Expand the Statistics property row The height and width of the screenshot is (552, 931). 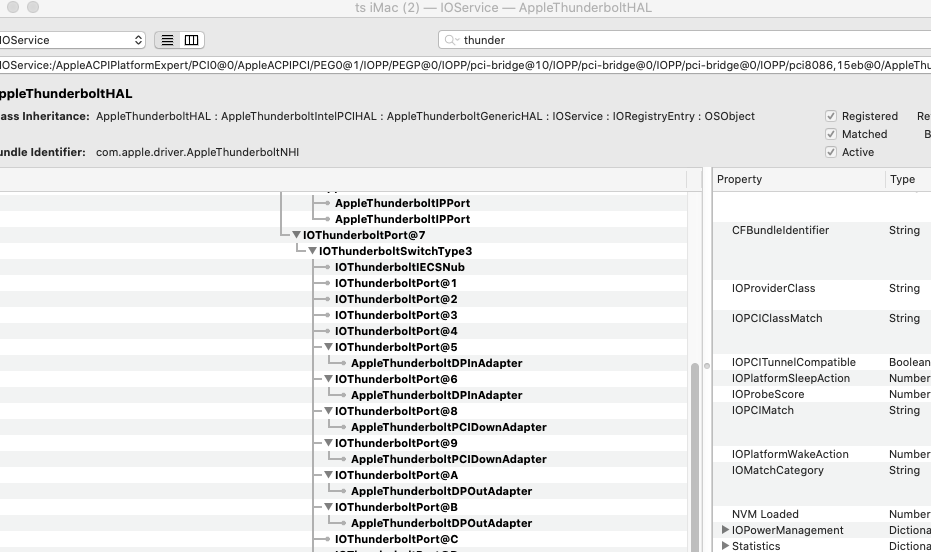[725, 546]
